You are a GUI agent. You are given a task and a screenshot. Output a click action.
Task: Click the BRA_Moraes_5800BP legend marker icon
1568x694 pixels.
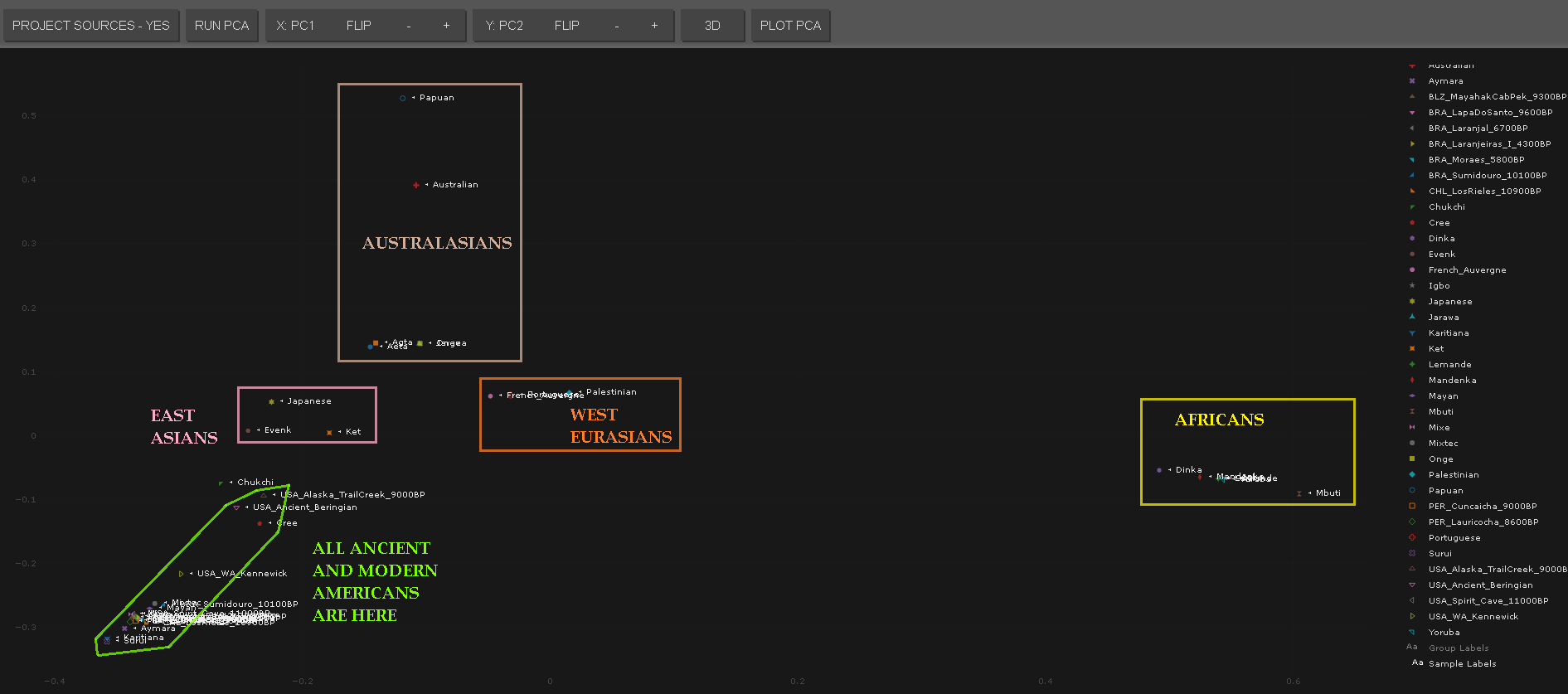coord(1412,160)
